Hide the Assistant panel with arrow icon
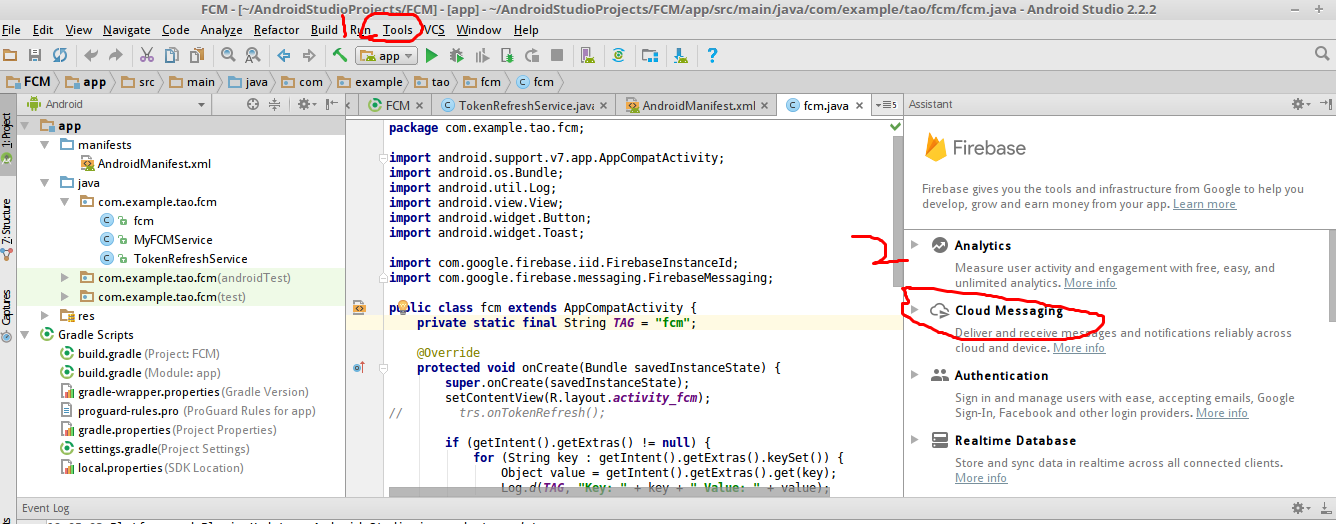This screenshot has height=524, width=1336. (x=1324, y=104)
